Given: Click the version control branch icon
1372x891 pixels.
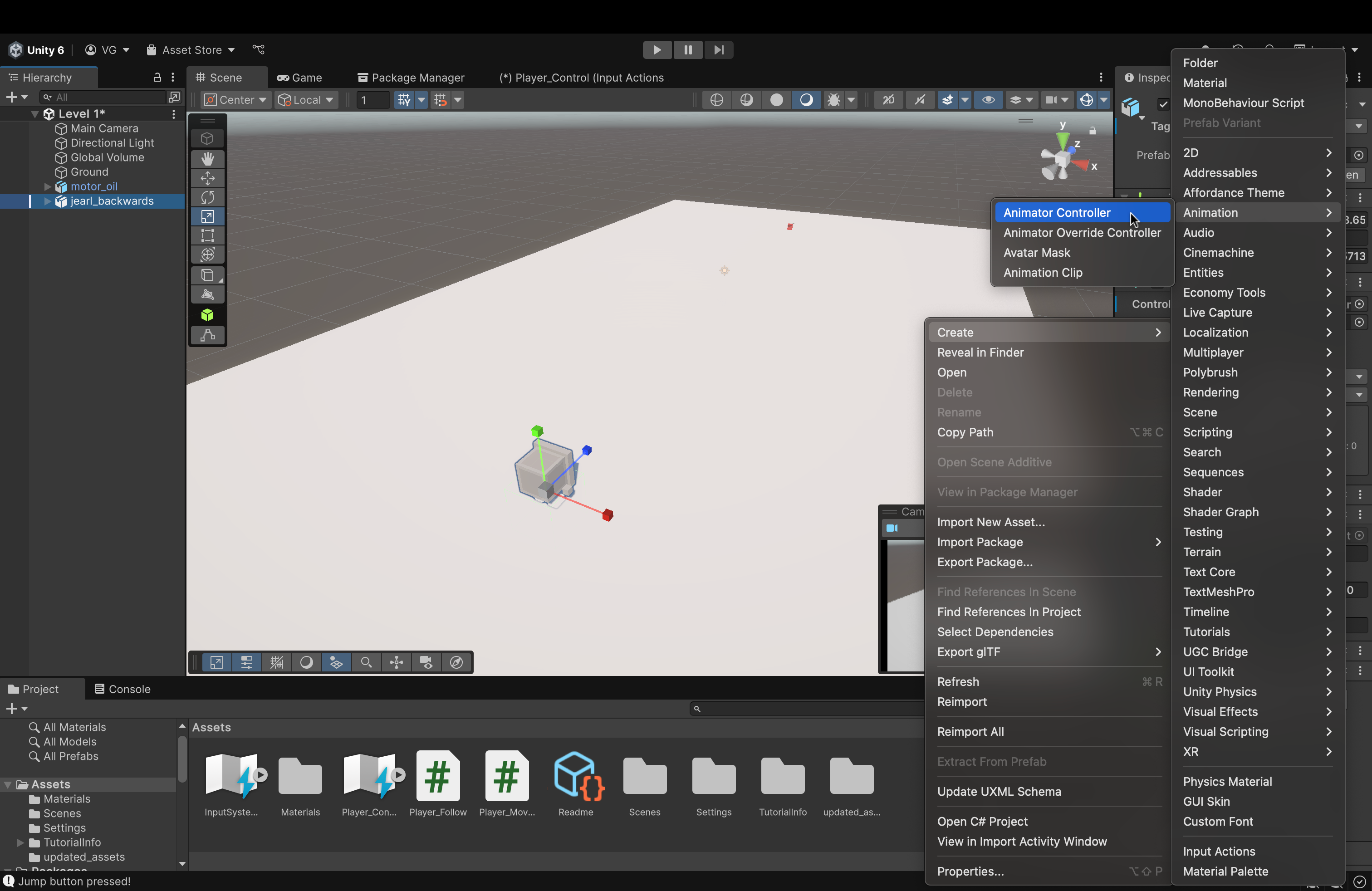Looking at the screenshot, I should 259,50.
